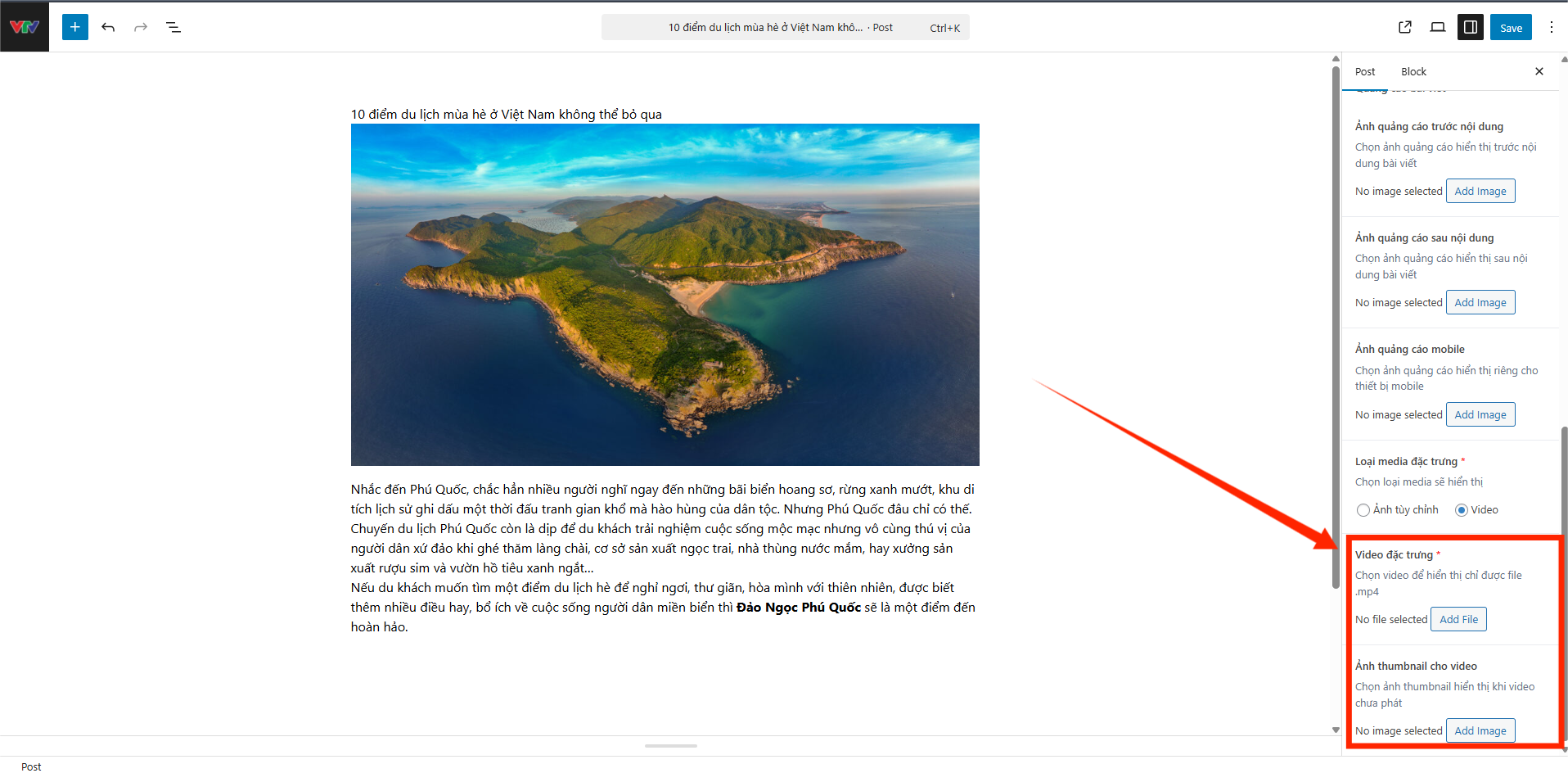Switch to the Post tab
This screenshot has width=1568, height=773.
tap(1365, 72)
